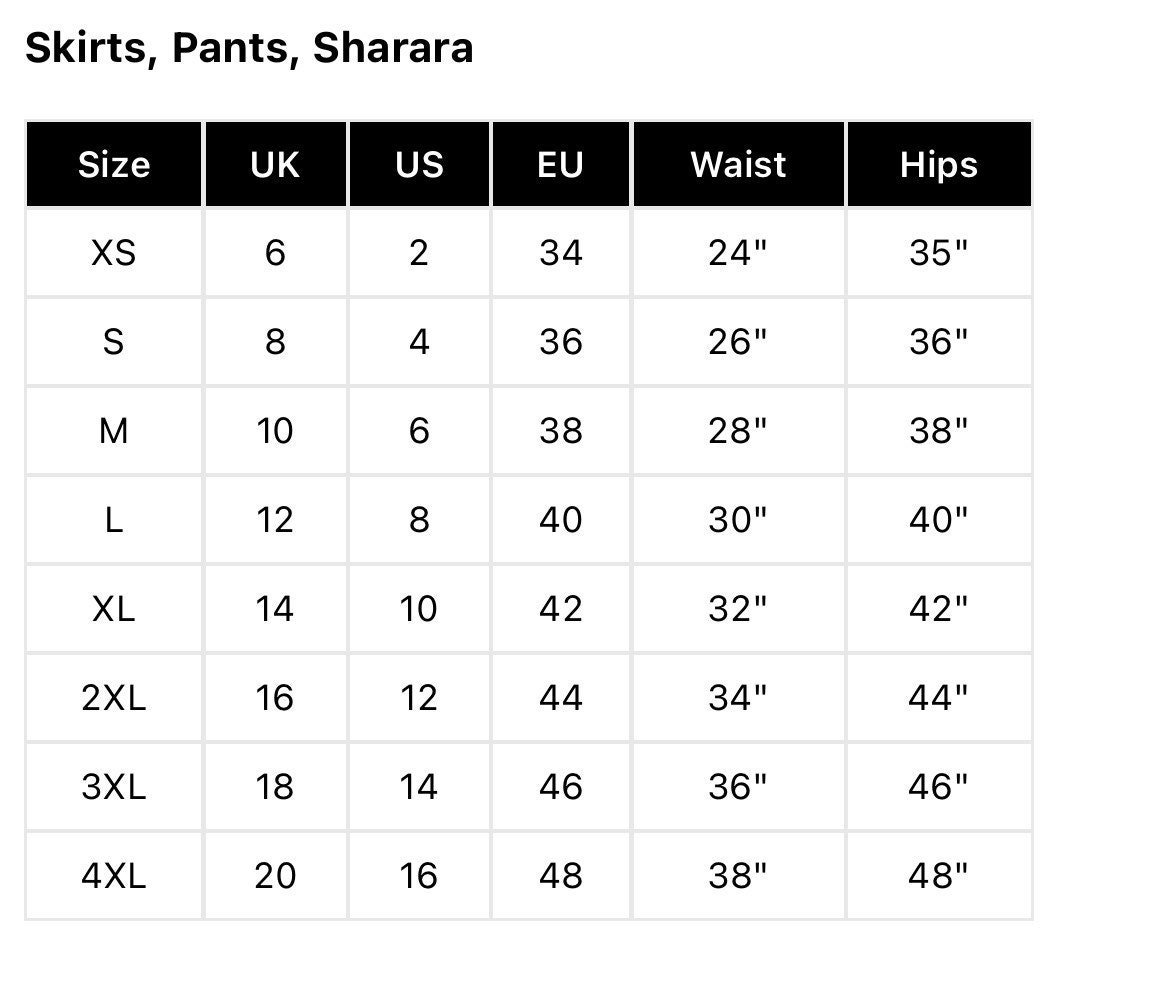Viewport: 1170px width, 981px height.
Task: Click waist value 26" in S row
Action: coord(738,342)
